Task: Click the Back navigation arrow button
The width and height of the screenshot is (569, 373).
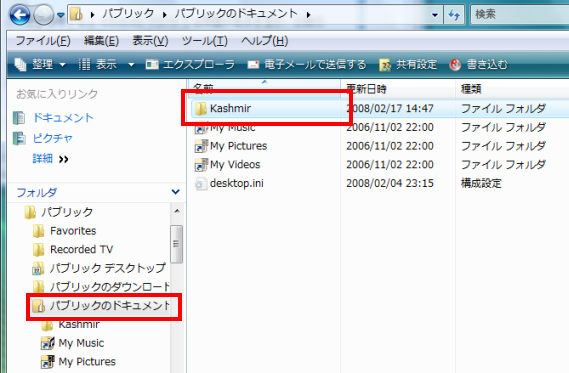Action: [20, 15]
